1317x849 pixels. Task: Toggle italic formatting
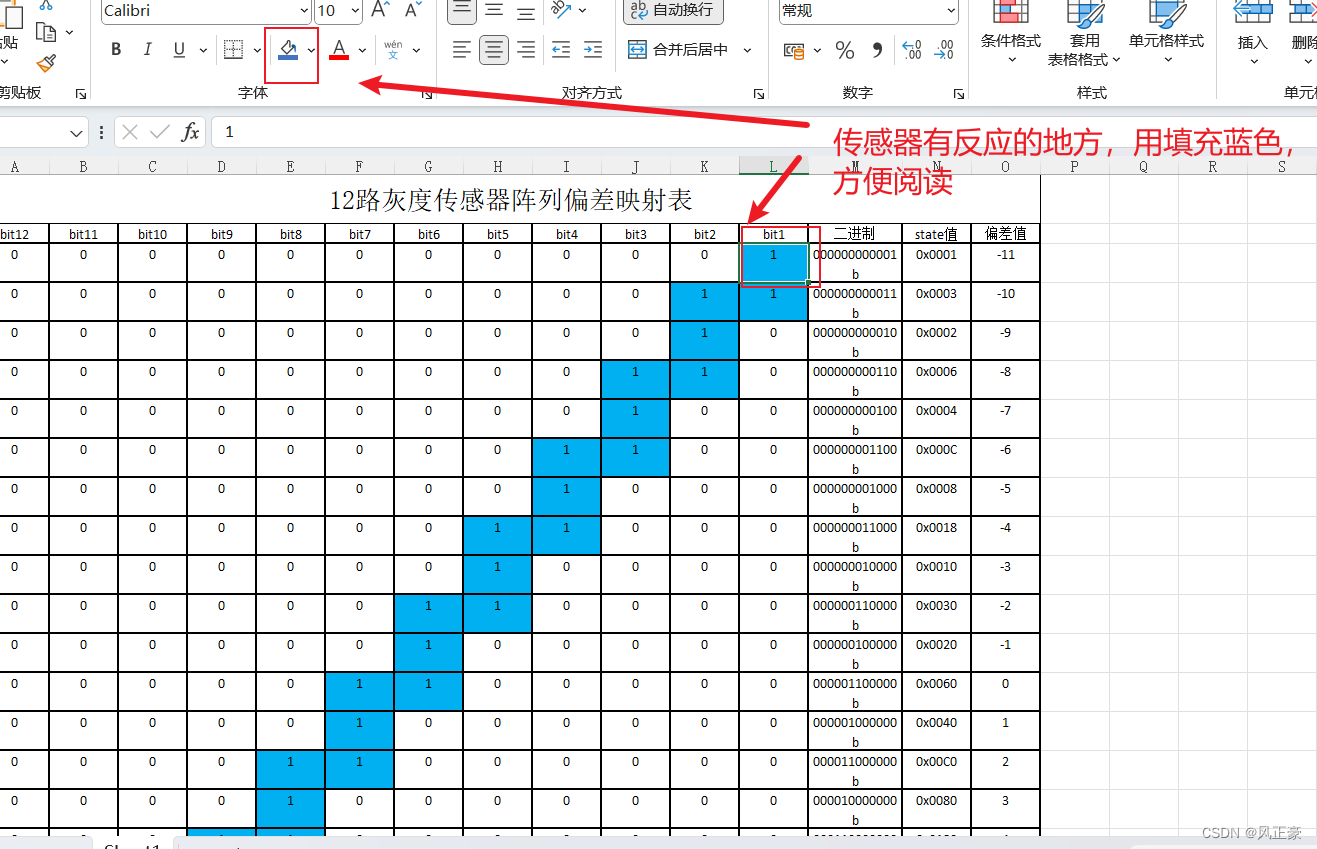[x=148, y=50]
